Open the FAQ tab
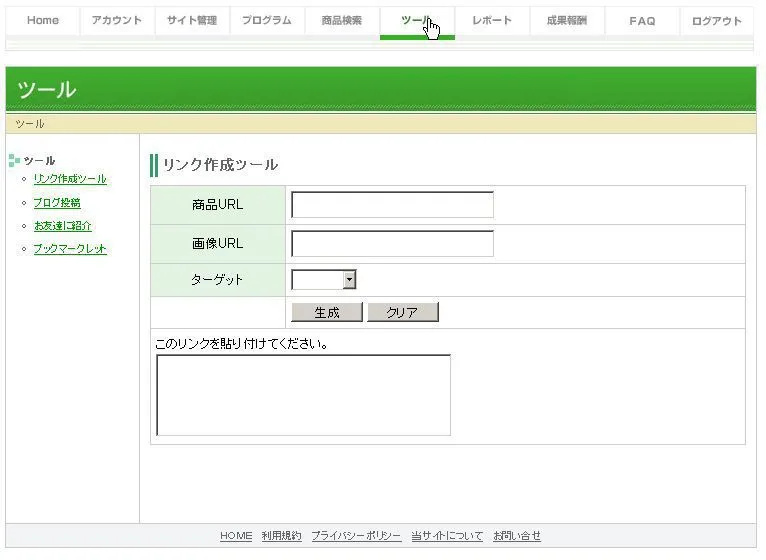766x560 pixels. [642, 21]
